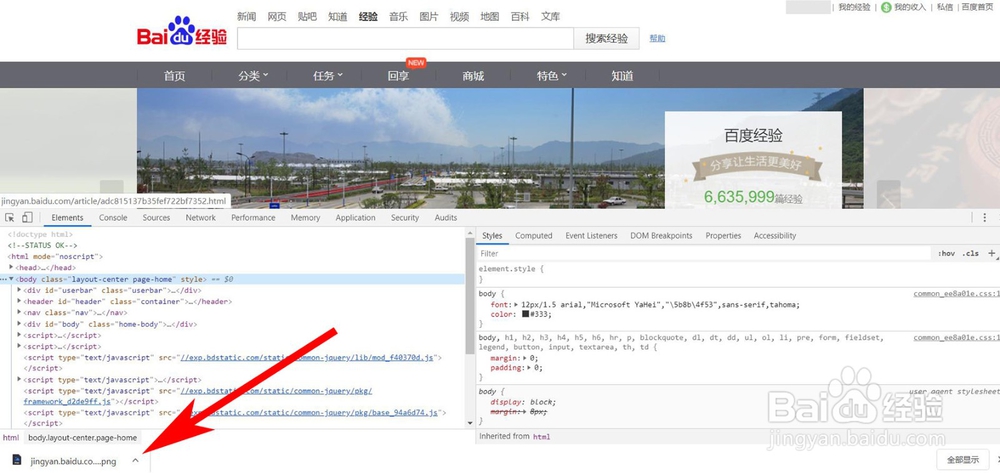1000x473 pixels.
Task: Click the 贴吧 link in top navigation
Action: pos(307,17)
